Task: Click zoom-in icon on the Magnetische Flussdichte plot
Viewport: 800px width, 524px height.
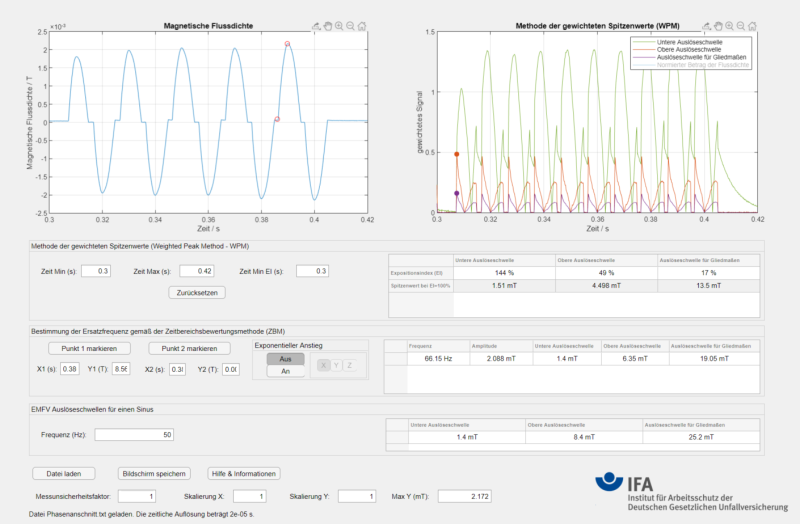Action: 338,25
